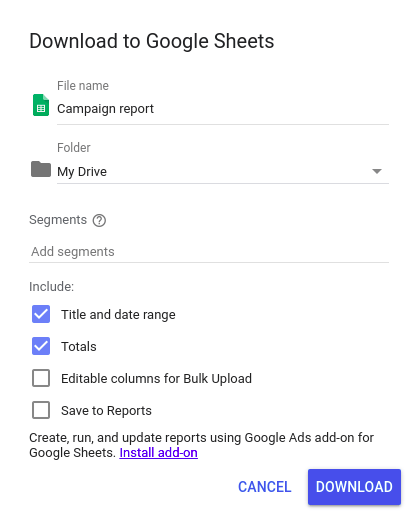Click the CANCEL button
The image size is (419, 520).
pos(265,487)
